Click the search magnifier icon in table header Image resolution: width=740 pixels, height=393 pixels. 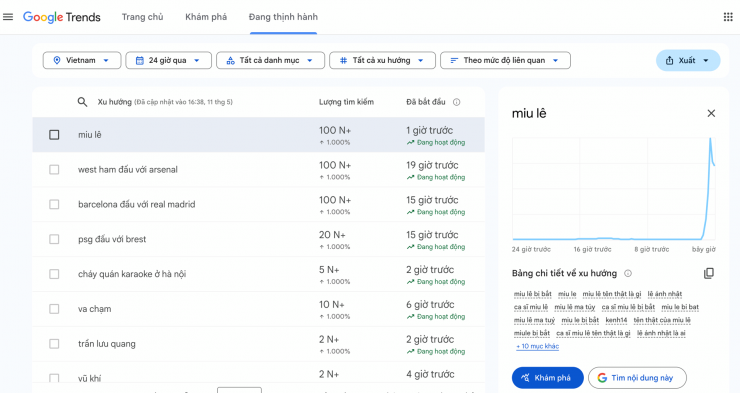pyautogui.click(x=82, y=102)
